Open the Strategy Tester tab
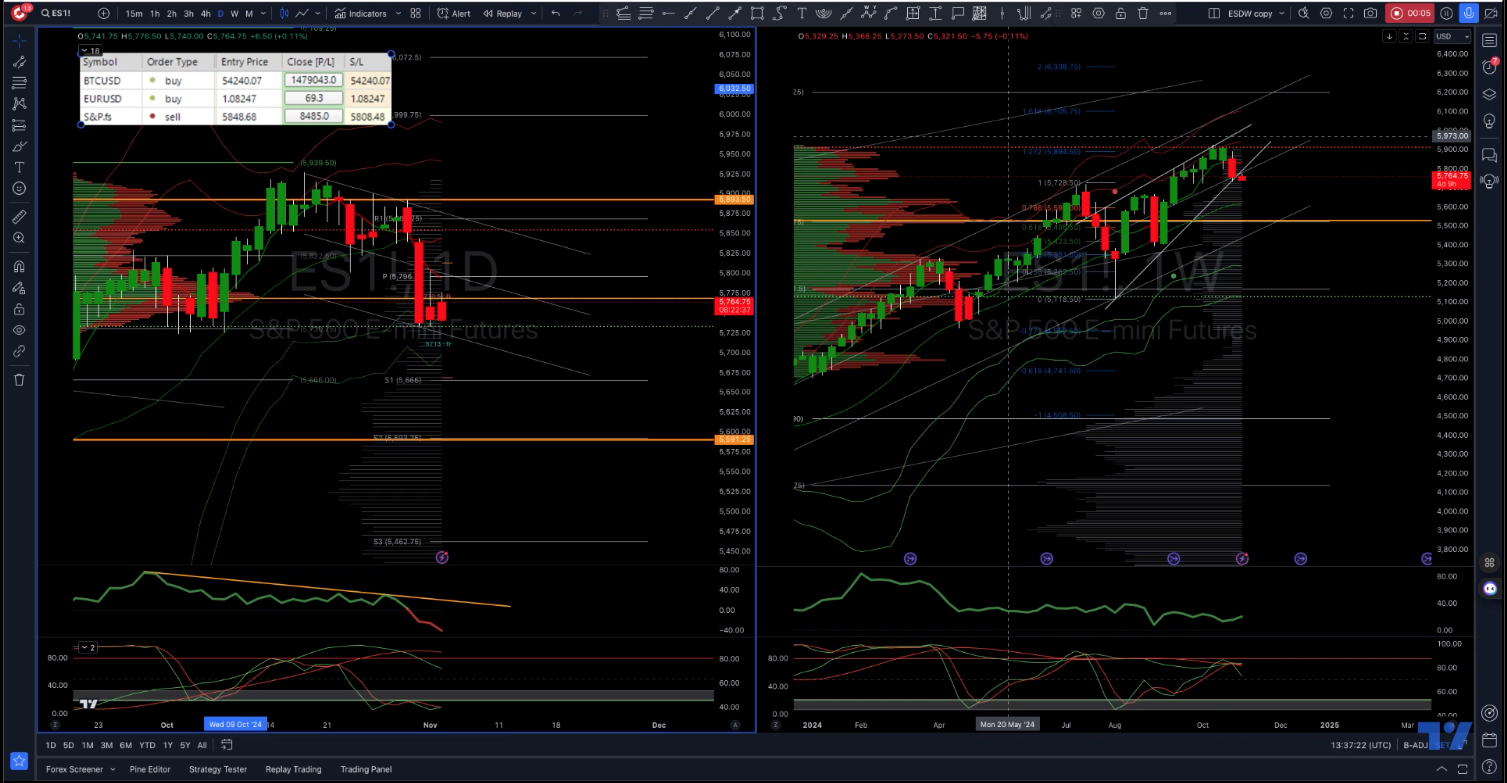 pos(218,769)
